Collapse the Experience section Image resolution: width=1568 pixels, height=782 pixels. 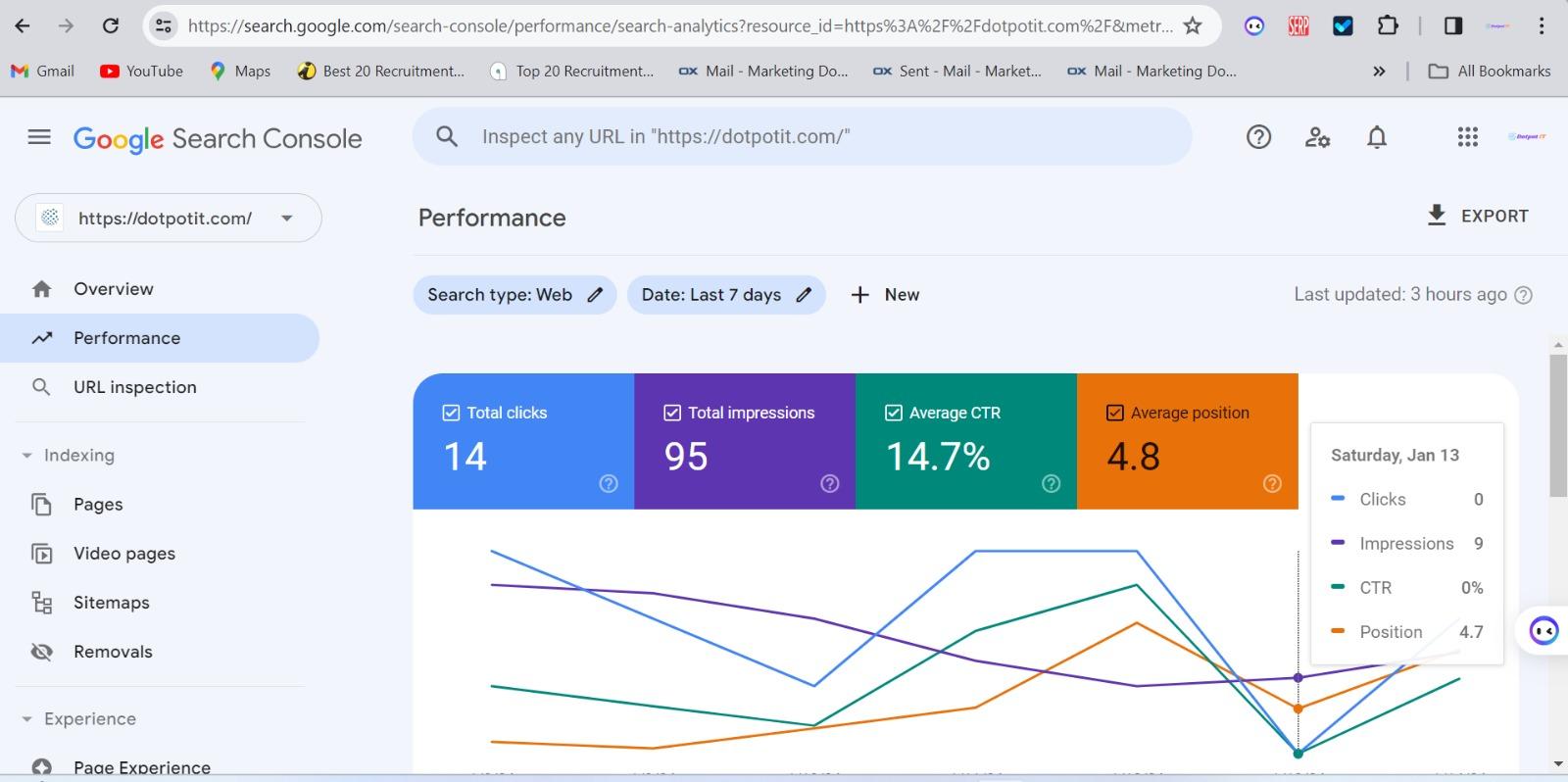[x=27, y=719]
